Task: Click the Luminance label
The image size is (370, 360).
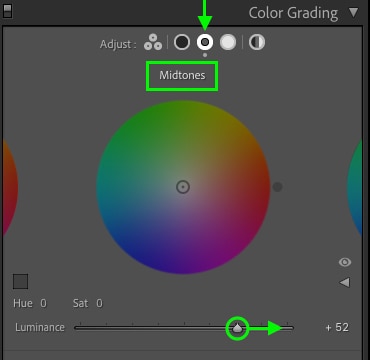Action: (x=40, y=327)
